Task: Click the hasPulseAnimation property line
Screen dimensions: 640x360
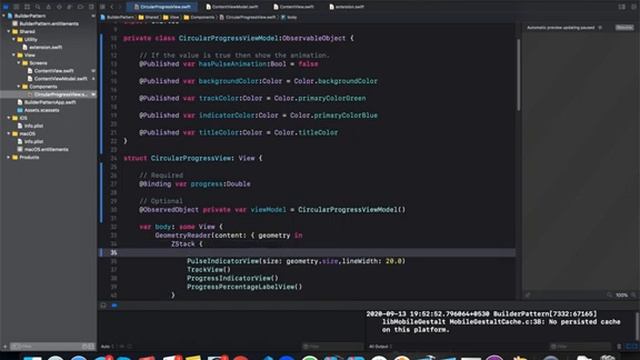Action: click(229, 64)
